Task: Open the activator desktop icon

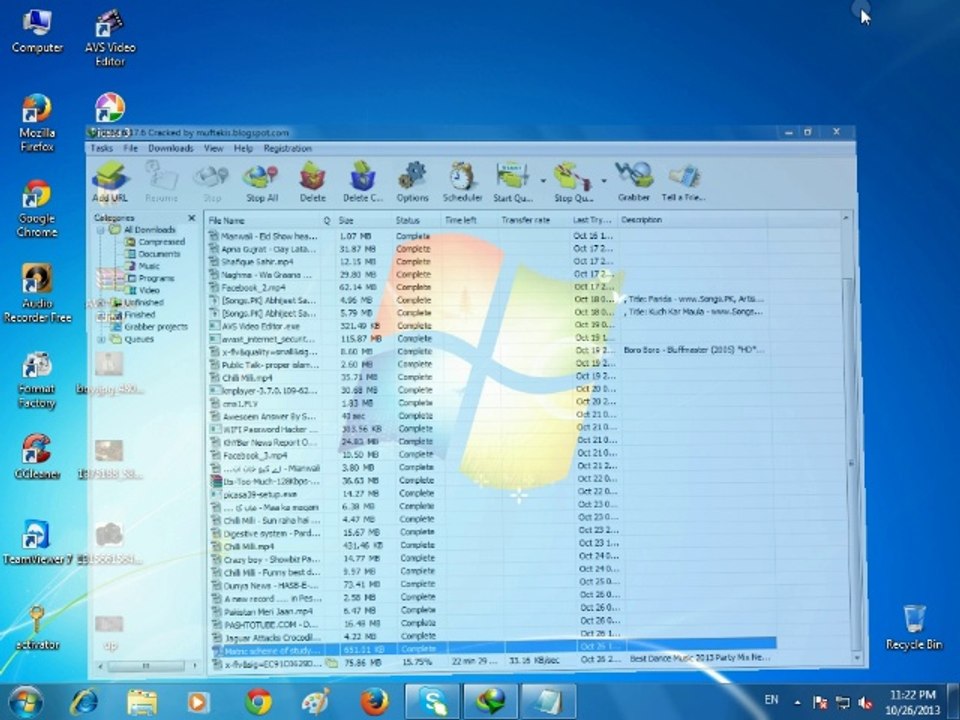Action: click(37, 628)
